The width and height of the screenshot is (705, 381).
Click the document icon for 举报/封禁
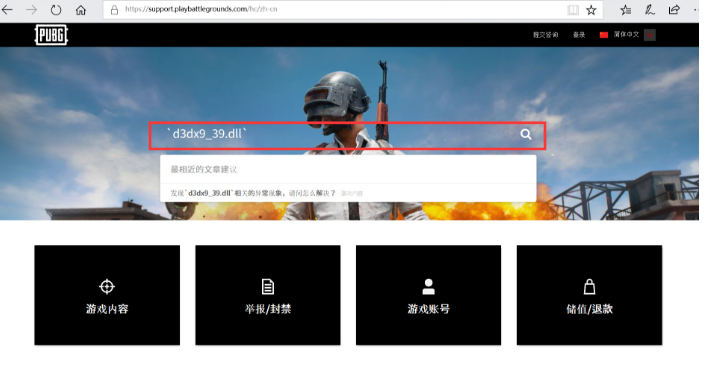pos(268,286)
